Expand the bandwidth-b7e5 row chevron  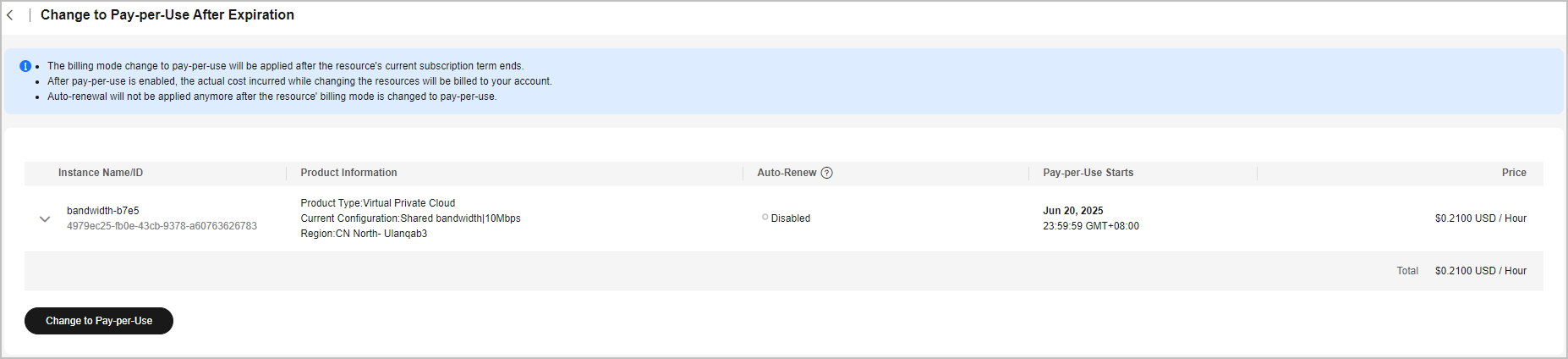(45, 218)
